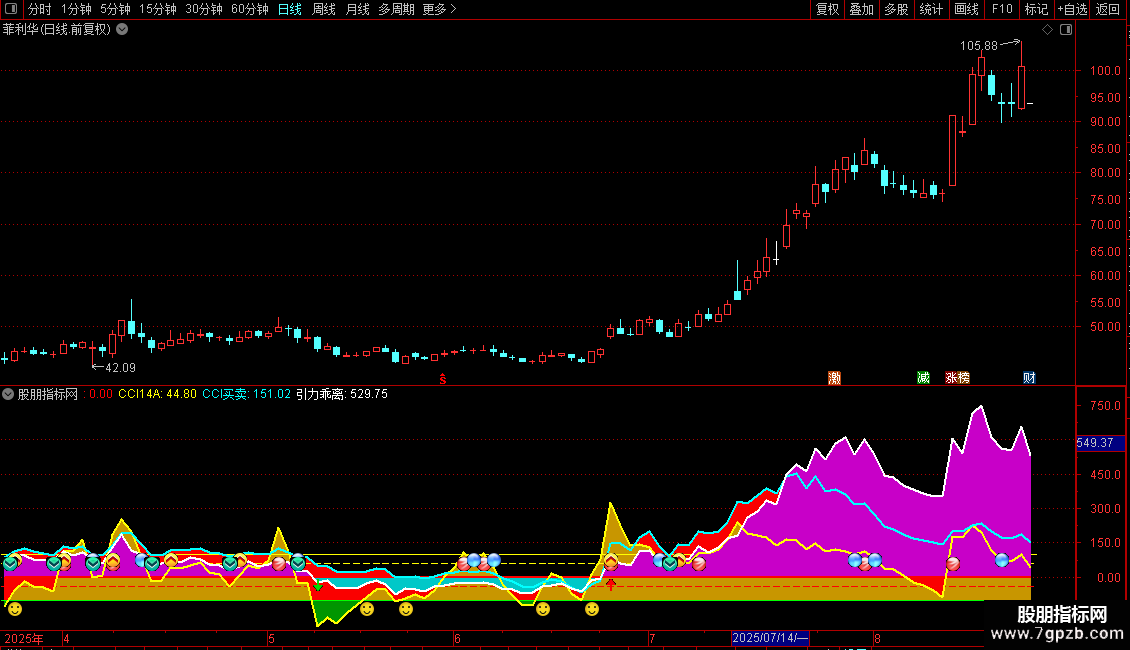Click the 105.88 high price label
1130x650 pixels.
(979, 45)
